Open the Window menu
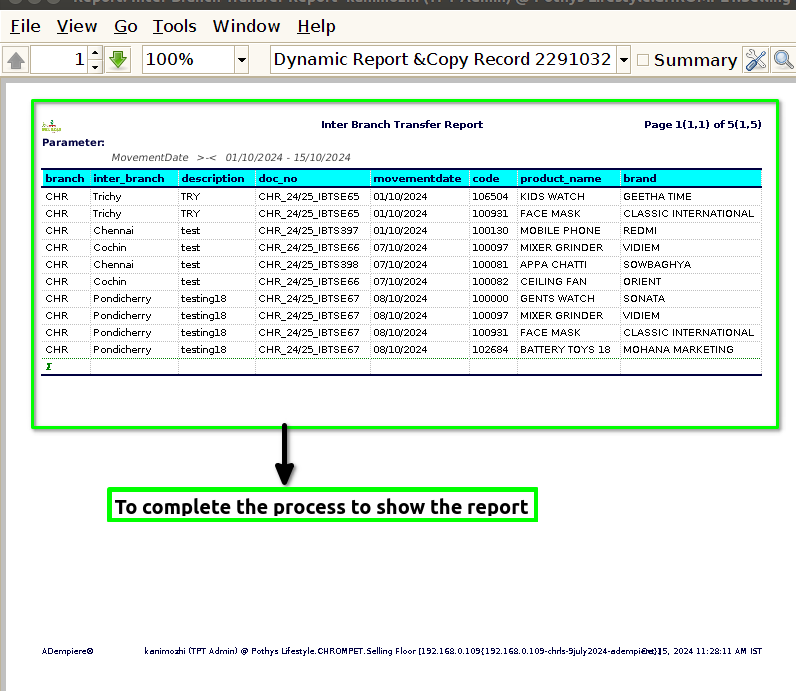 246,26
